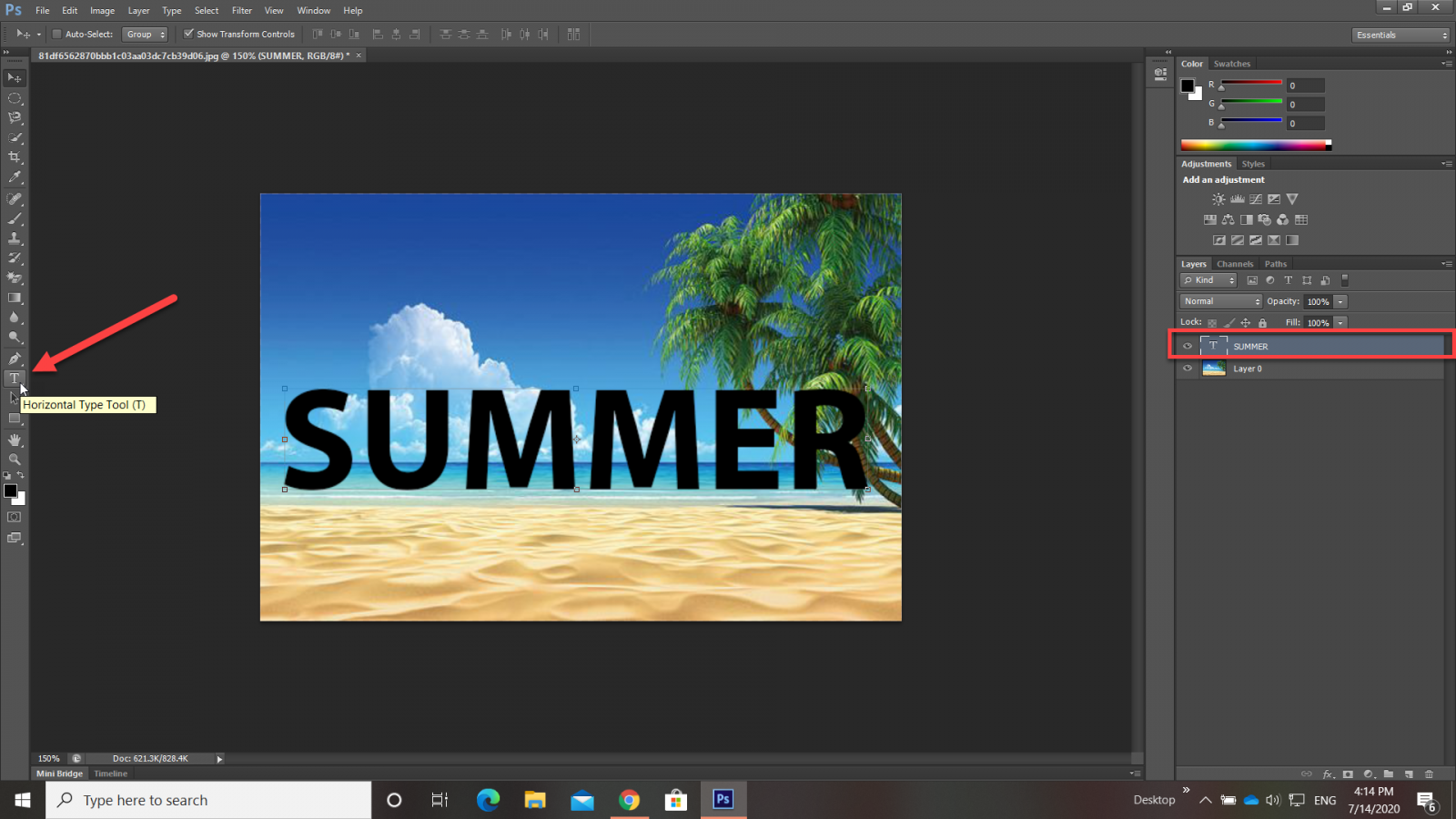Open the Swatches panel tab
Image resolution: width=1456 pixels, height=819 pixels.
pyautogui.click(x=1231, y=64)
